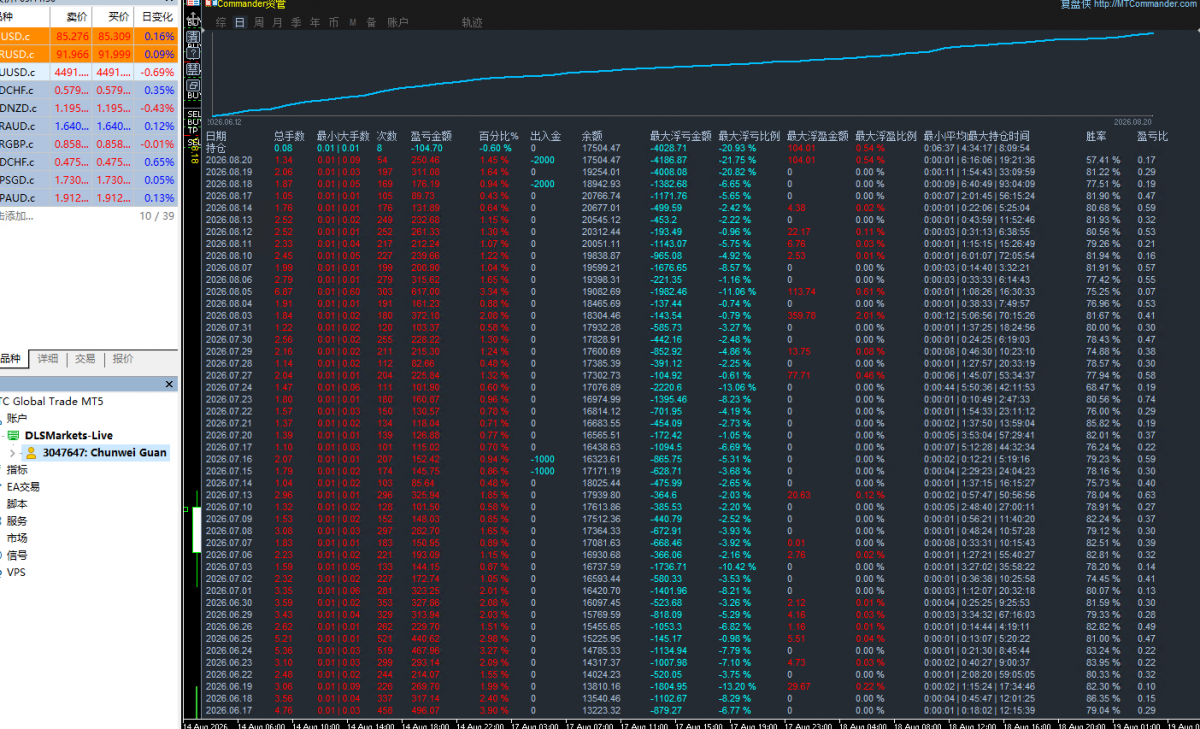Screen dimensions: 1200x729
Task: Click the 最大浮亏金额 column header
Action: 680,135
